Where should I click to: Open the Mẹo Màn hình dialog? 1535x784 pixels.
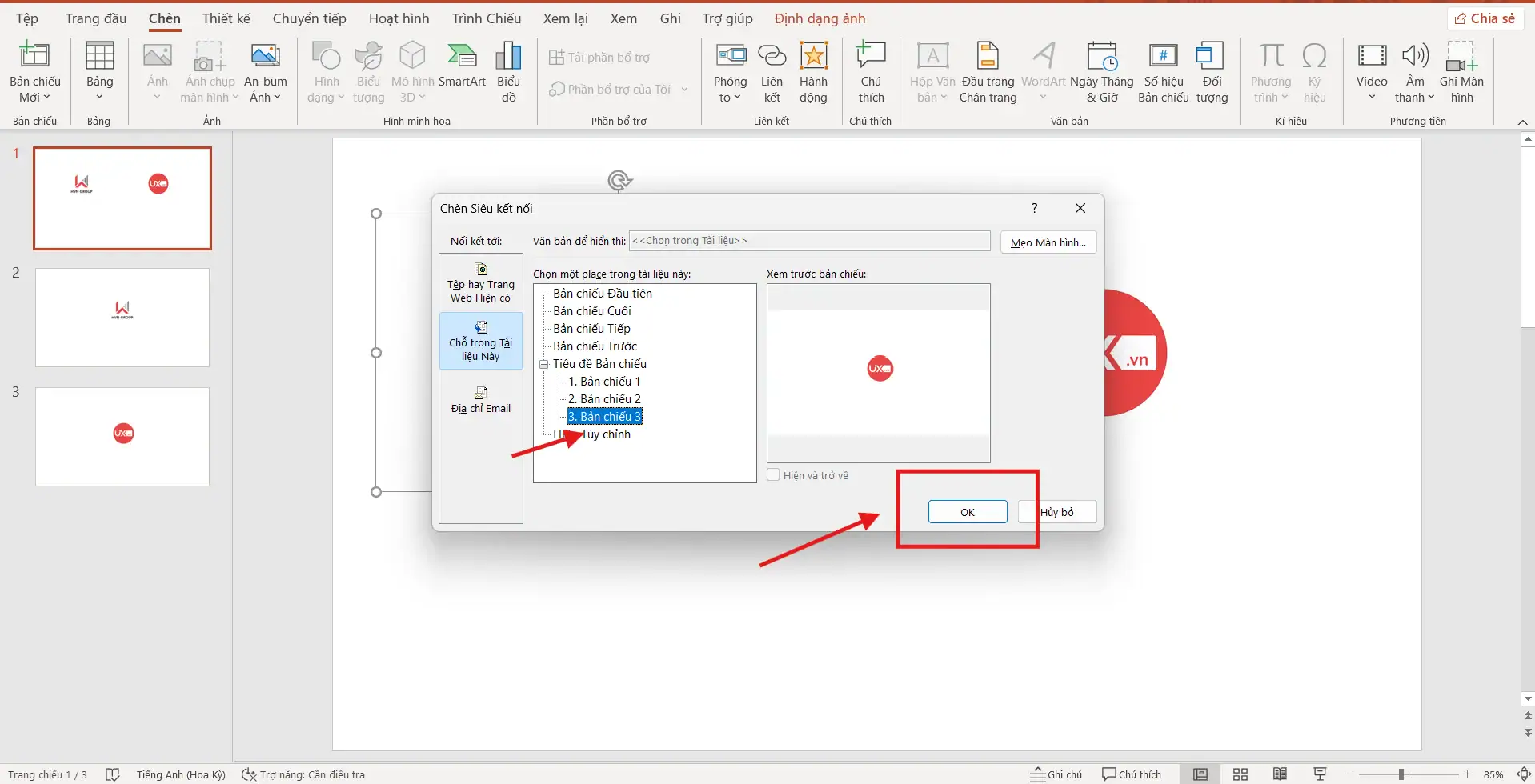coord(1048,242)
